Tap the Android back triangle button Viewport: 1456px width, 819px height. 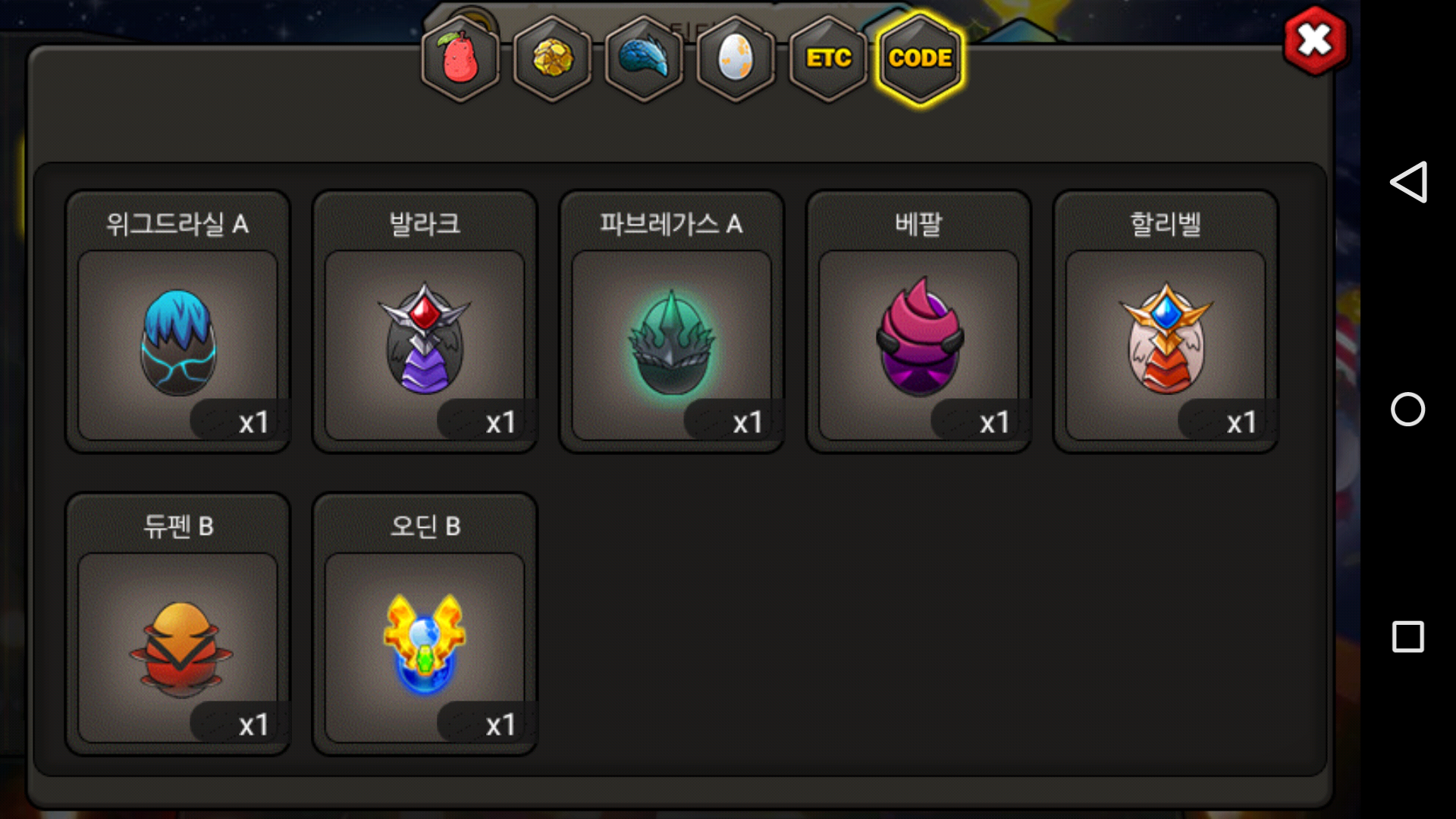[1408, 182]
